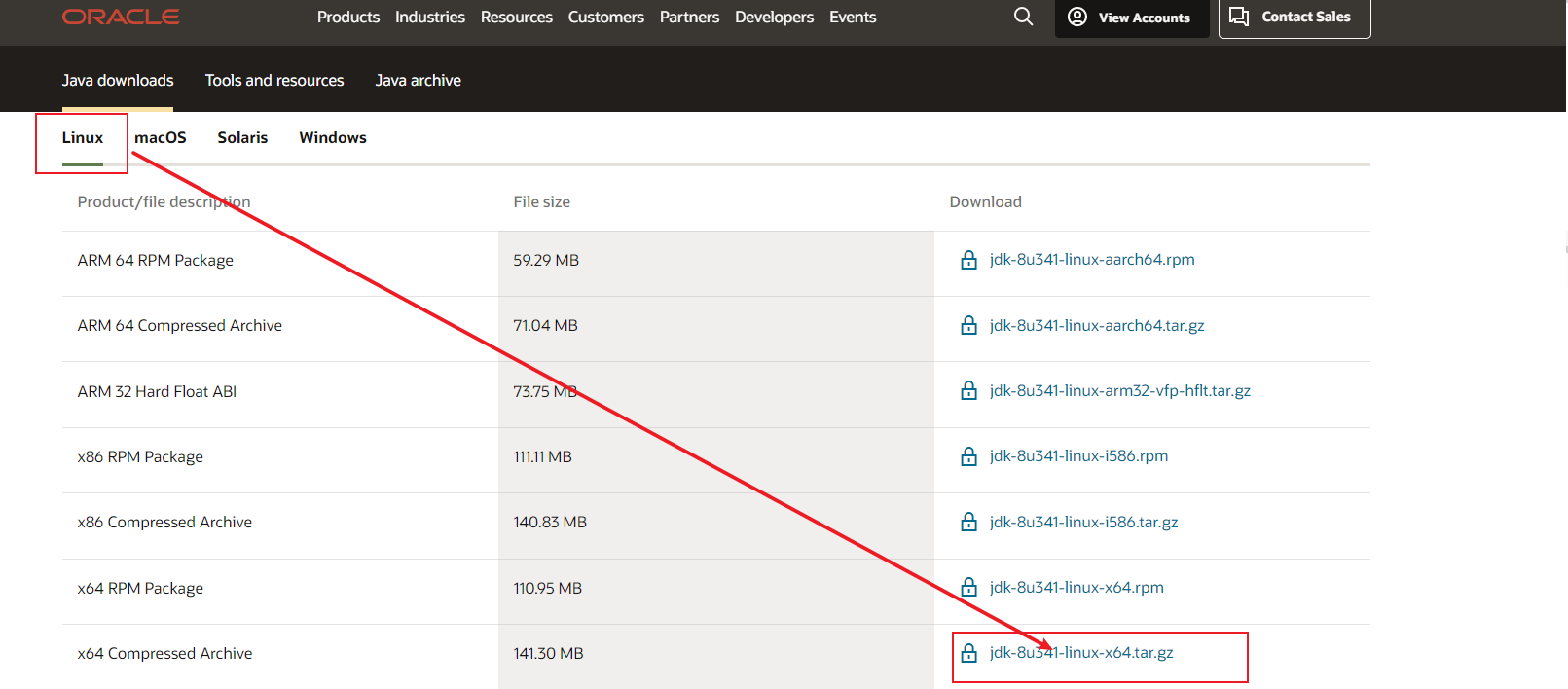Viewport: 1568px width, 689px height.
Task: Download jdk-8u341-linux-x64.rpm
Action: (x=1076, y=587)
